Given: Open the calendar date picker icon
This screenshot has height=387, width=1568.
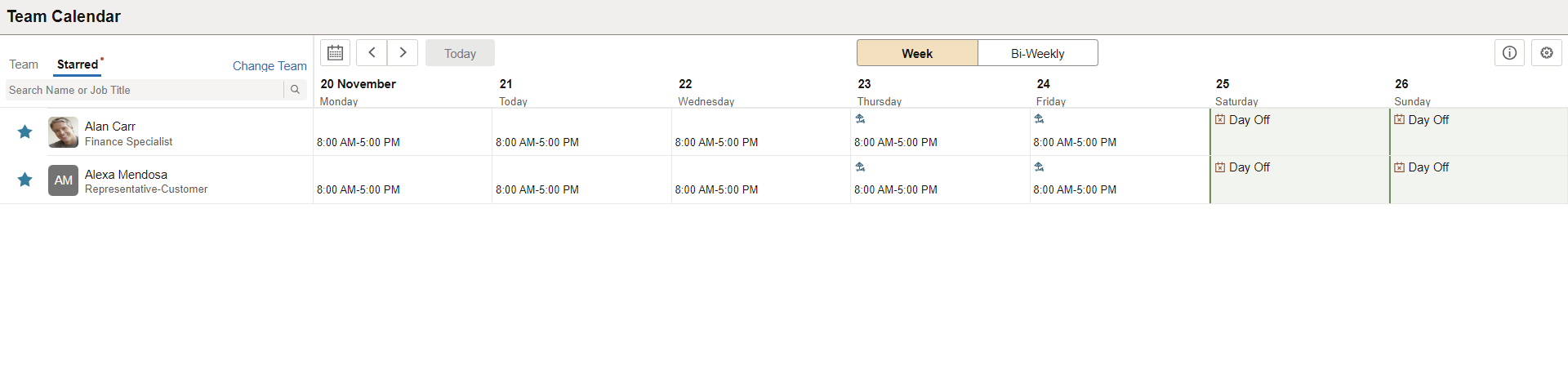Looking at the screenshot, I should click(x=335, y=53).
